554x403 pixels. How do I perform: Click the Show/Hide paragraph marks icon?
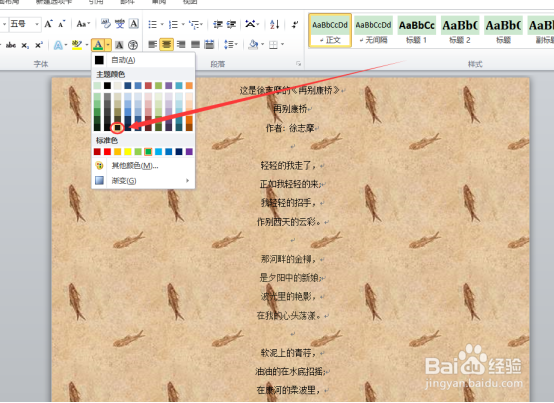[295, 24]
